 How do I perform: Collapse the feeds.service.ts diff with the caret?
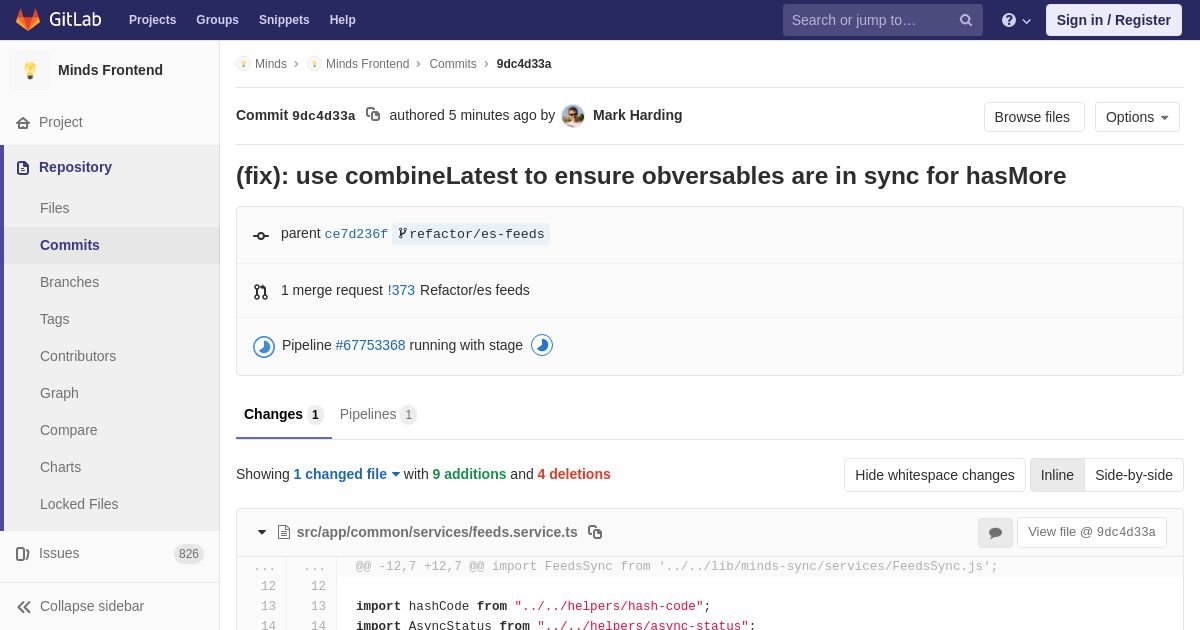[262, 532]
